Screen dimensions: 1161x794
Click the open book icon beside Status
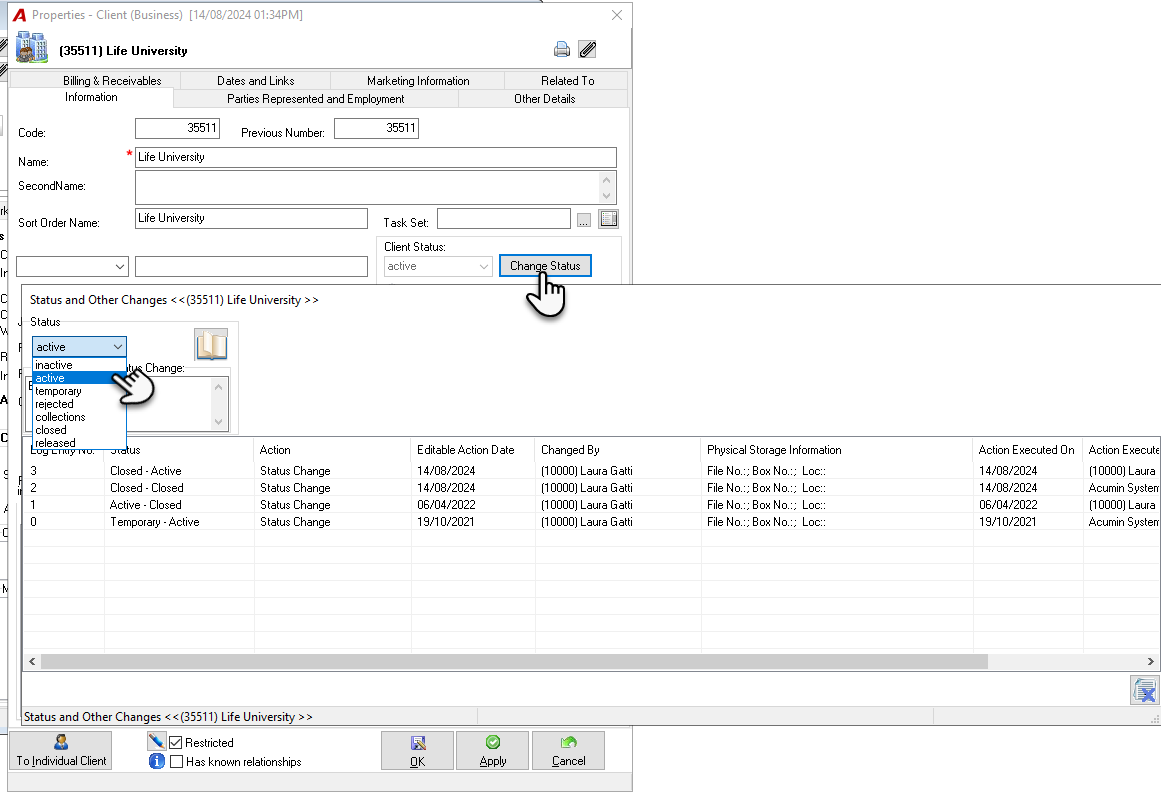(211, 344)
